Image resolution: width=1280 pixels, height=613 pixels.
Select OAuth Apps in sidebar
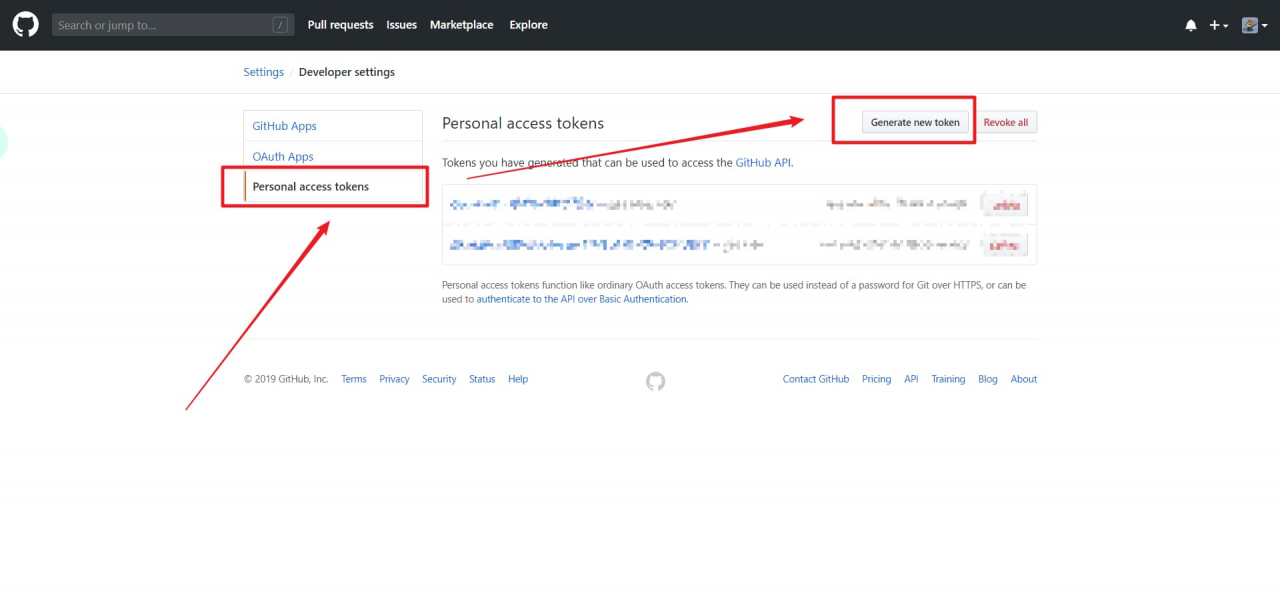283,157
